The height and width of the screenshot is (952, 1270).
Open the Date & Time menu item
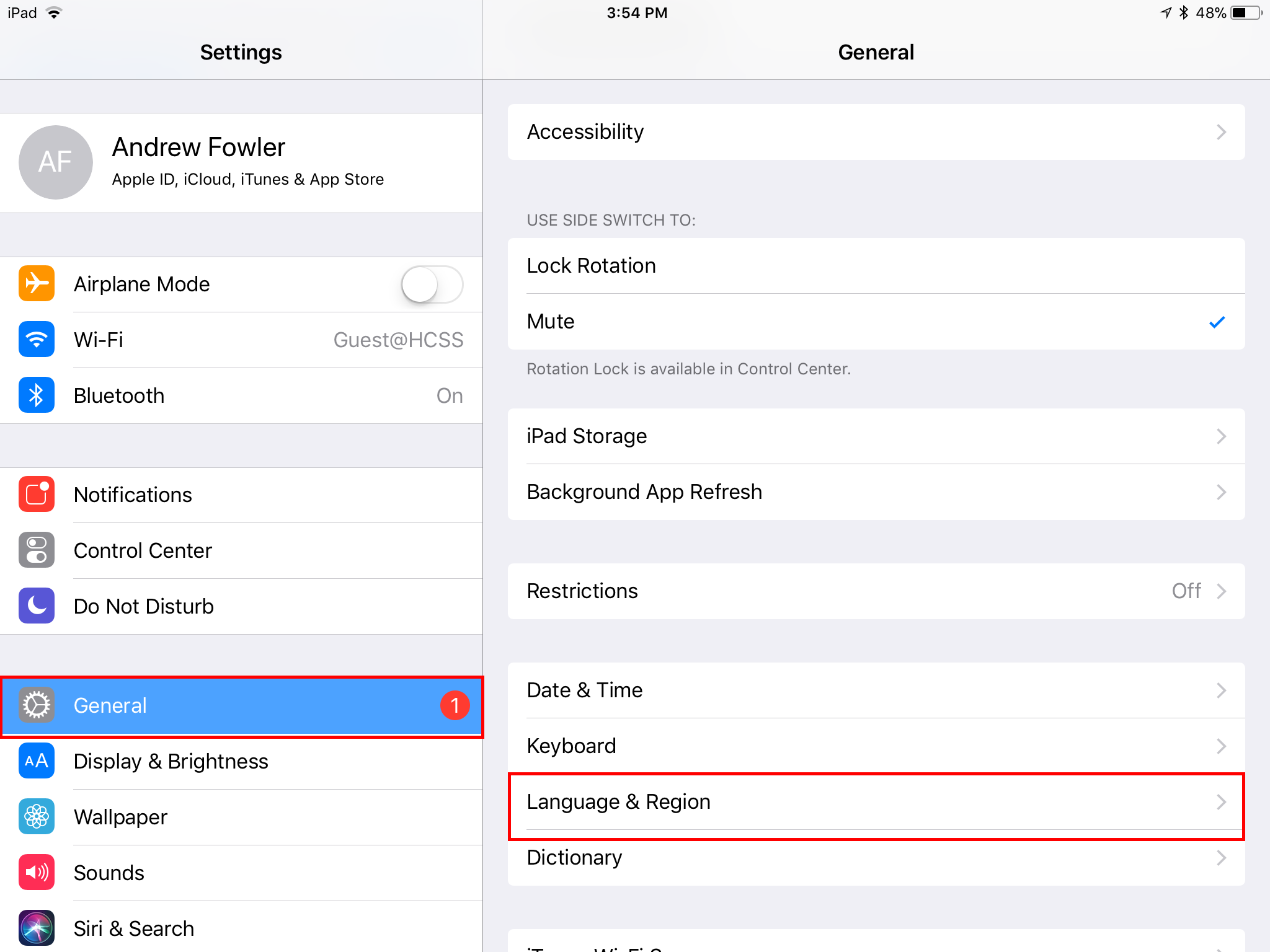click(876, 690)
